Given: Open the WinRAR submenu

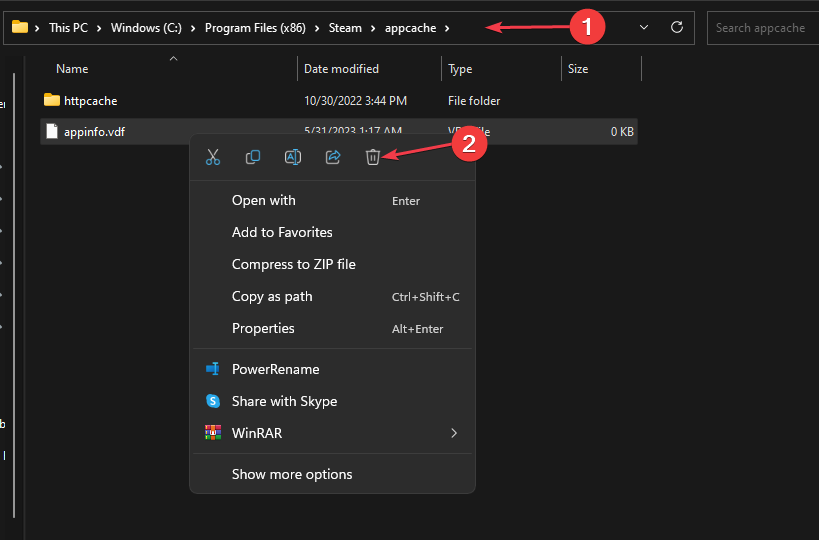Looking at the screenshot, I should coord(333,433).
